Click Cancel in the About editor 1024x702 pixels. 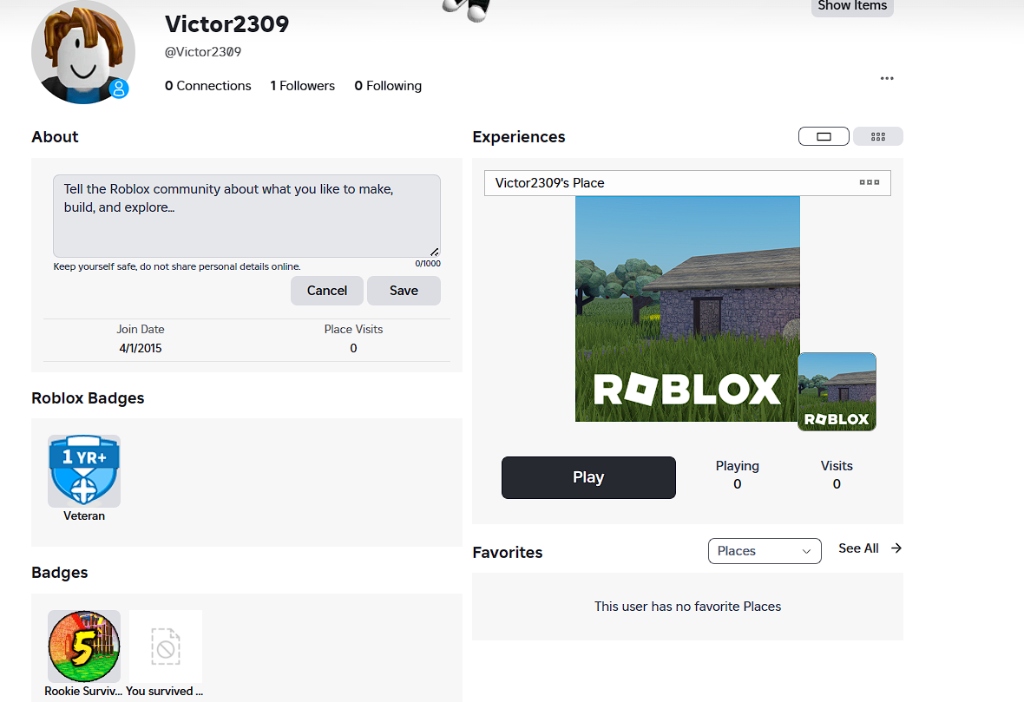(x=327, y=291)
